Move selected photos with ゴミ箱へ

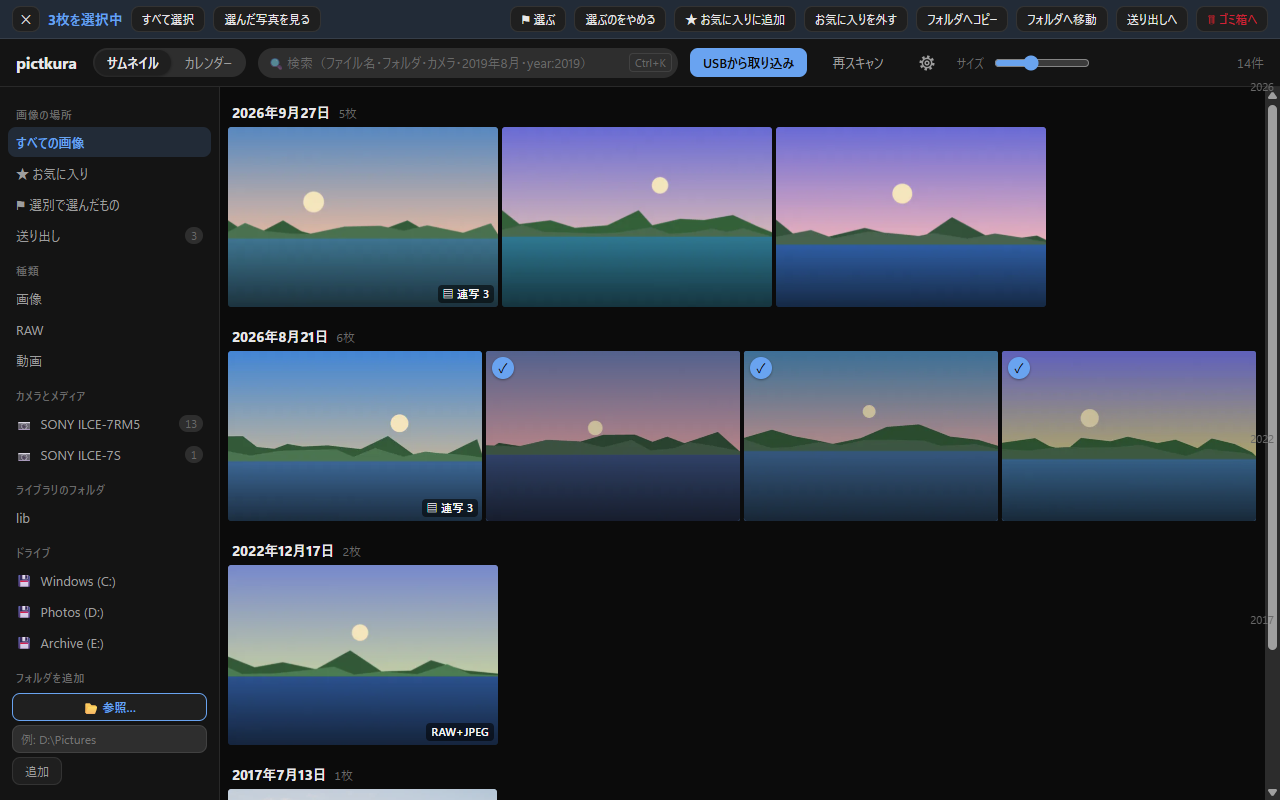tap(1232, 19)
